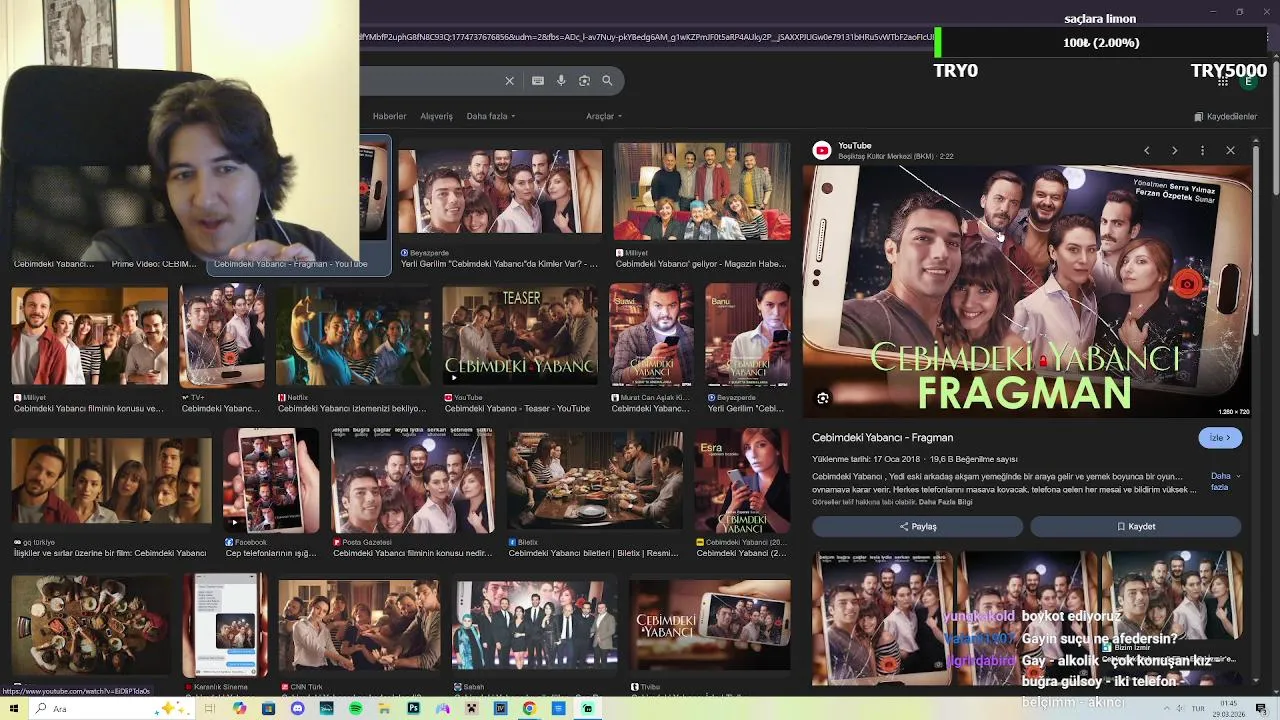Click the browser address bar URL
Screen dimensions: 1280x720
click(x=648, y=37)
